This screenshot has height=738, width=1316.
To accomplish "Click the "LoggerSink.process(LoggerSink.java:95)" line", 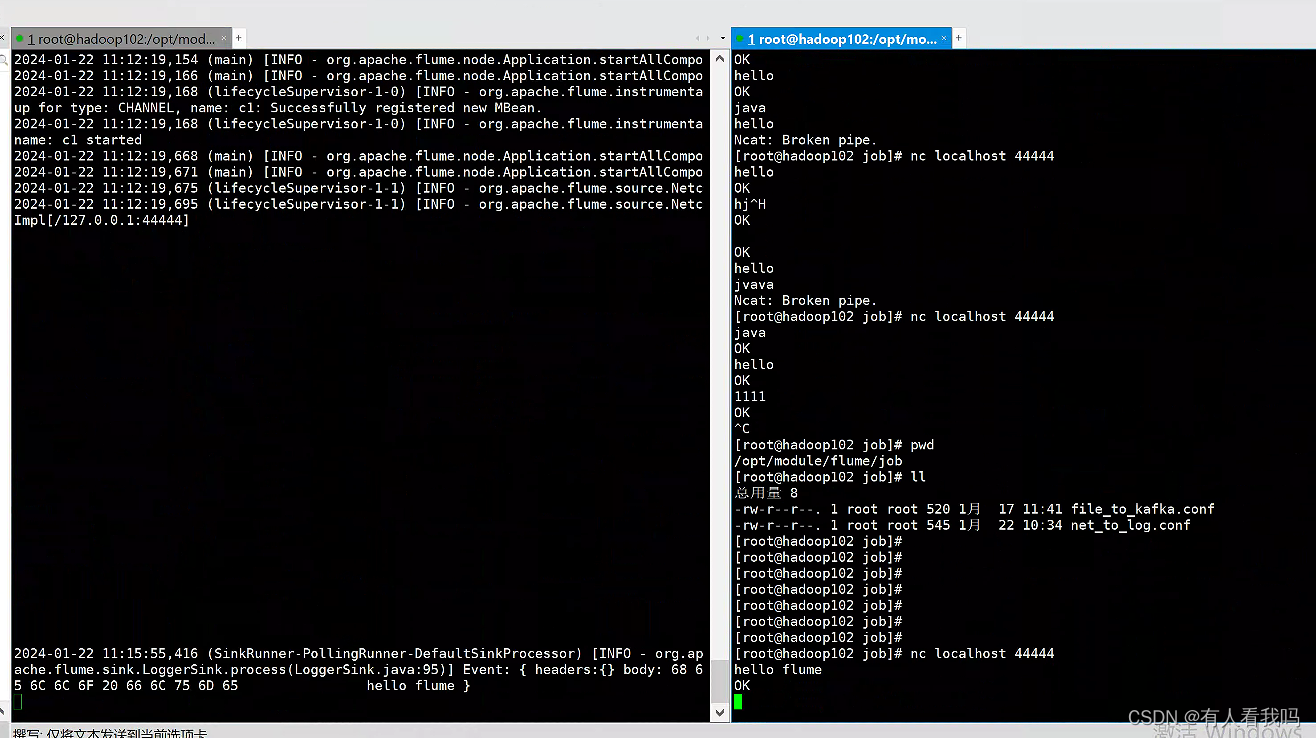I will click(358, 670).
